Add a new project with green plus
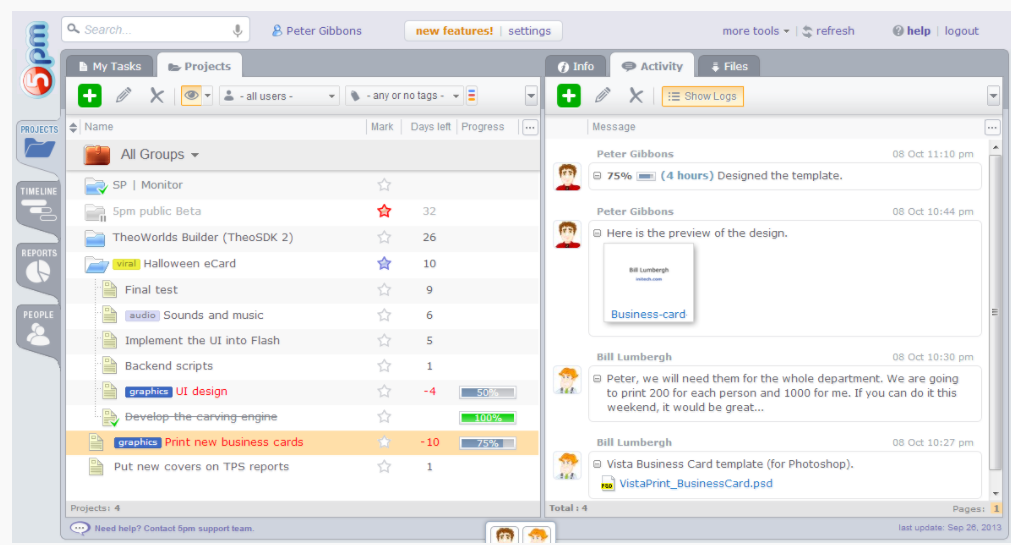The height and width of the screenshot is (545, 1011). (90, 95)
